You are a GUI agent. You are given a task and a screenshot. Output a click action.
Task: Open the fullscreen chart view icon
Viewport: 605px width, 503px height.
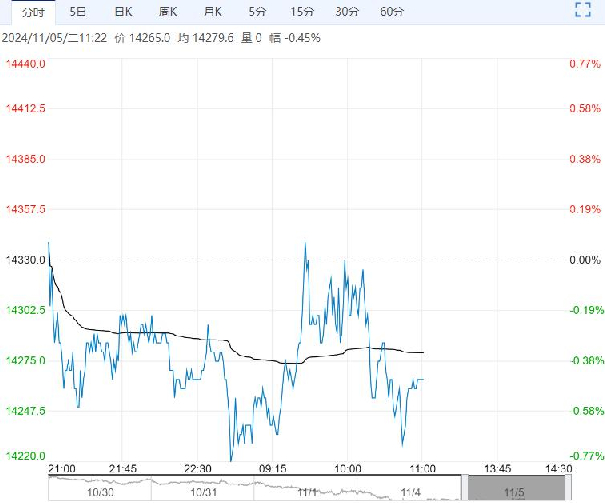pos(584,11)
